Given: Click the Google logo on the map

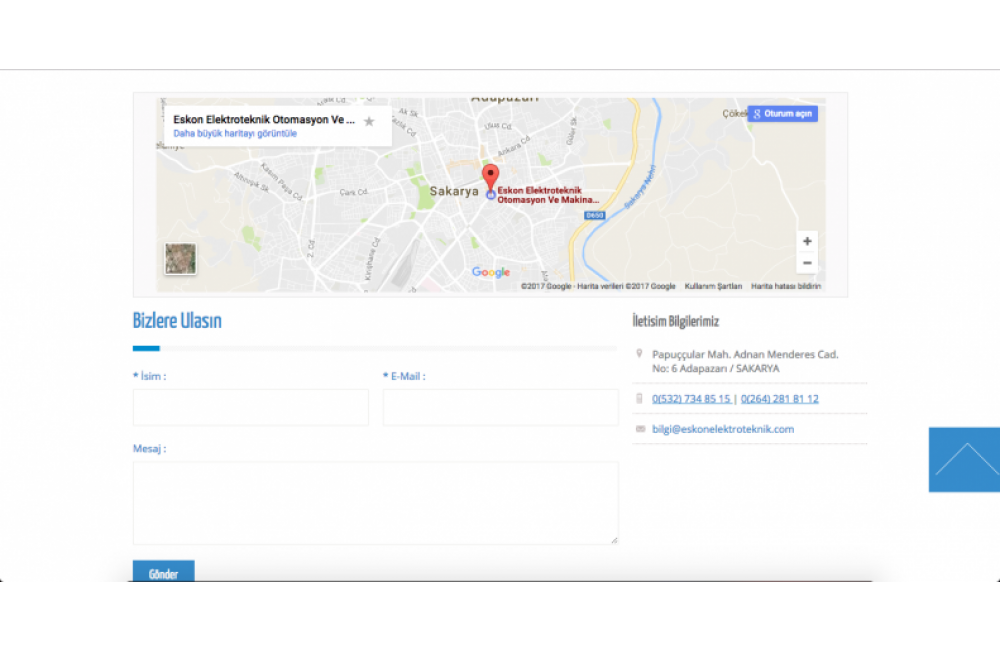Looking at the screenshot, I should point(491,272).
